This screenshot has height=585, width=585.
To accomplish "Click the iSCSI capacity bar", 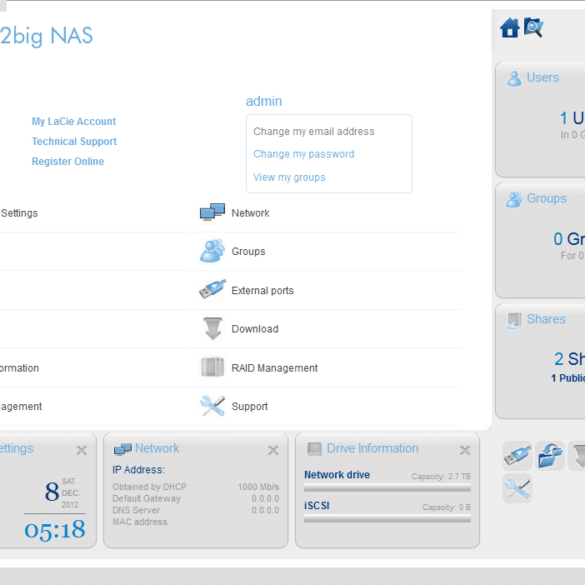I will click(387, 519).
